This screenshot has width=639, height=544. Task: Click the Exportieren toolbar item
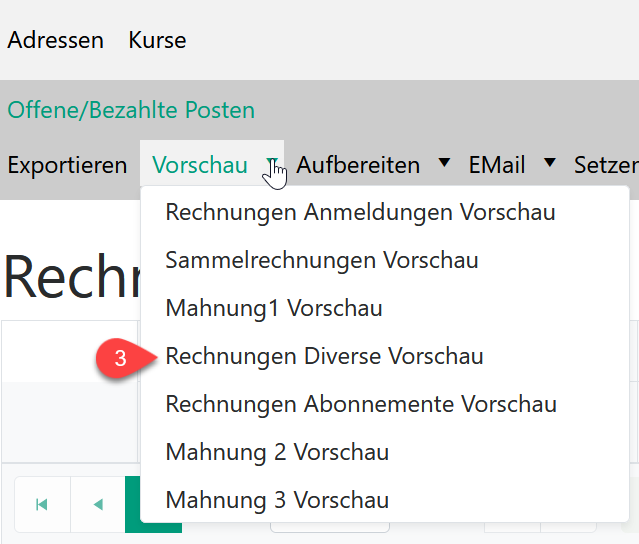pos(67,165)
